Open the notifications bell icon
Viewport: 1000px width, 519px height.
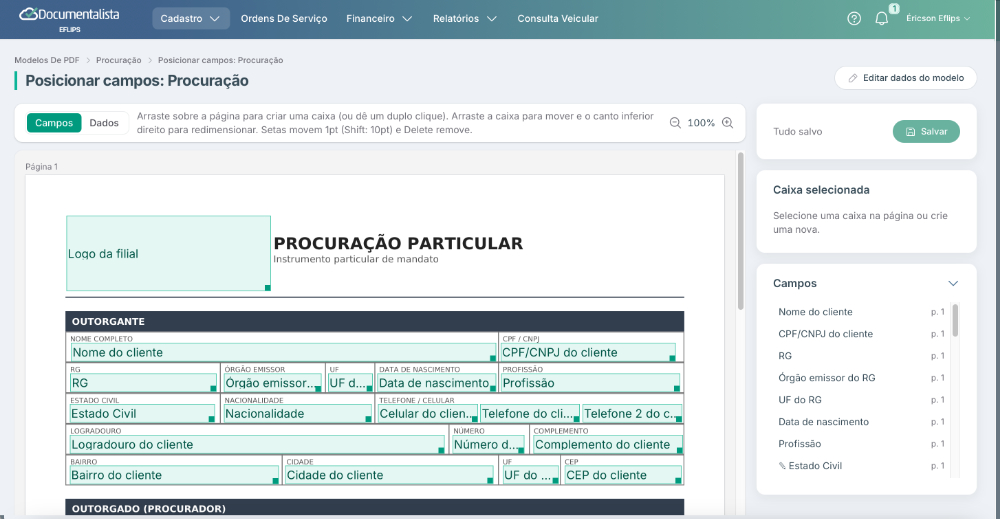point(881,18)
